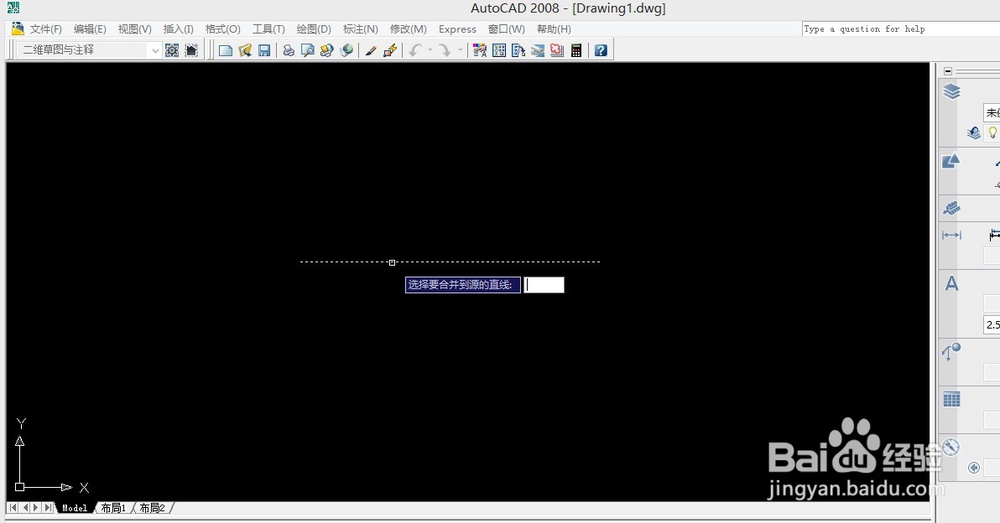Go to next layout tab arrow

pos(36,508)
